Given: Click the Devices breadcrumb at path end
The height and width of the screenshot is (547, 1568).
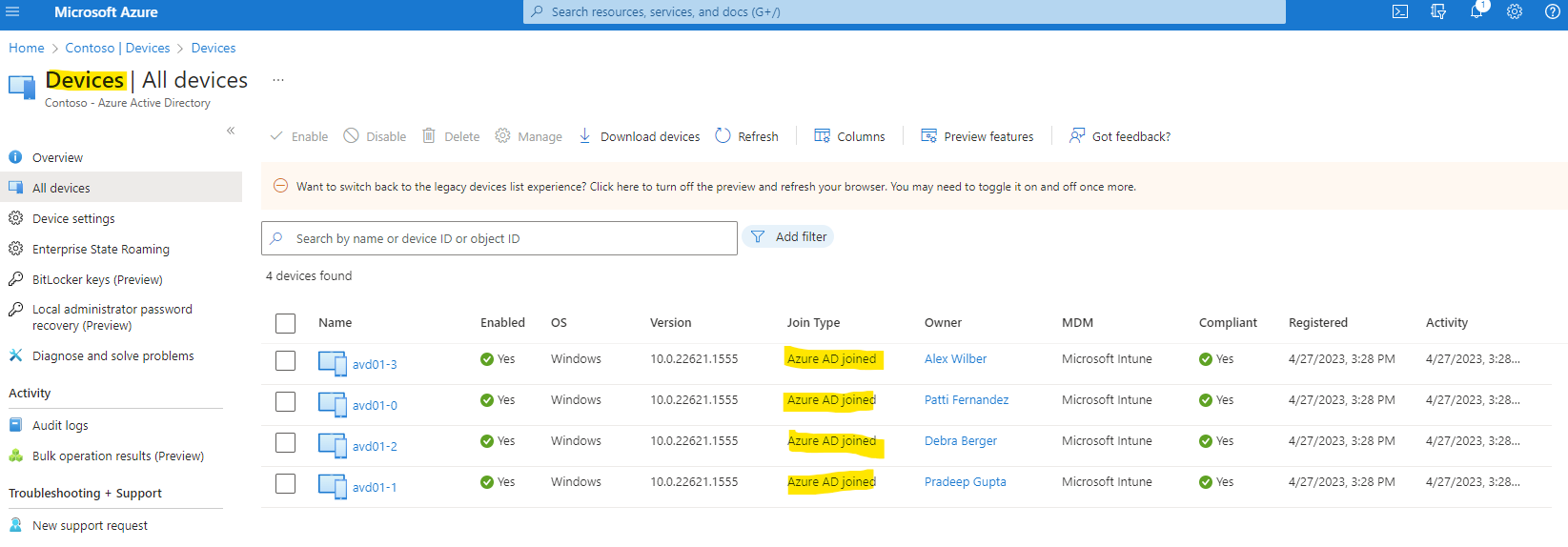Looking at the screenshot, I should [214, 48].
